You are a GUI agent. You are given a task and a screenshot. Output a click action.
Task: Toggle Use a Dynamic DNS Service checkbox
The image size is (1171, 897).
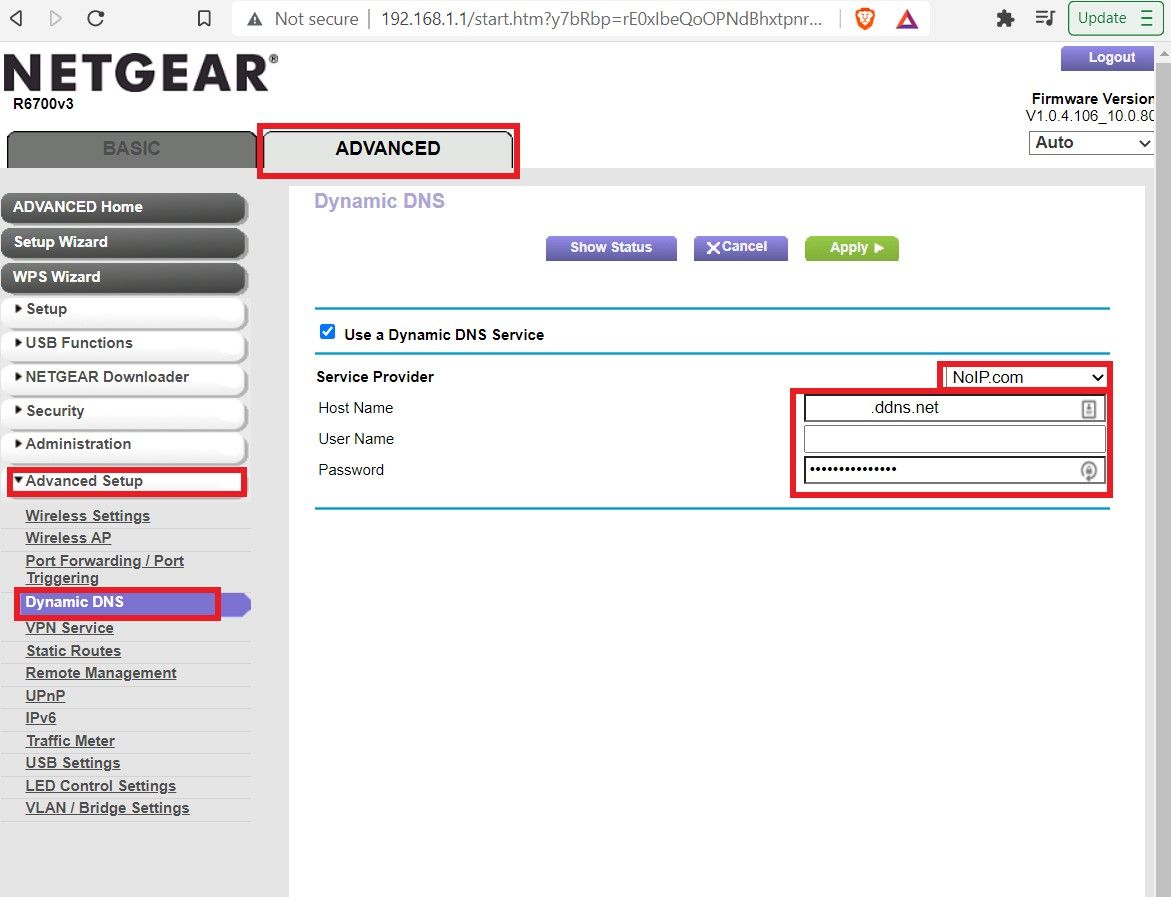pos(327,332)
